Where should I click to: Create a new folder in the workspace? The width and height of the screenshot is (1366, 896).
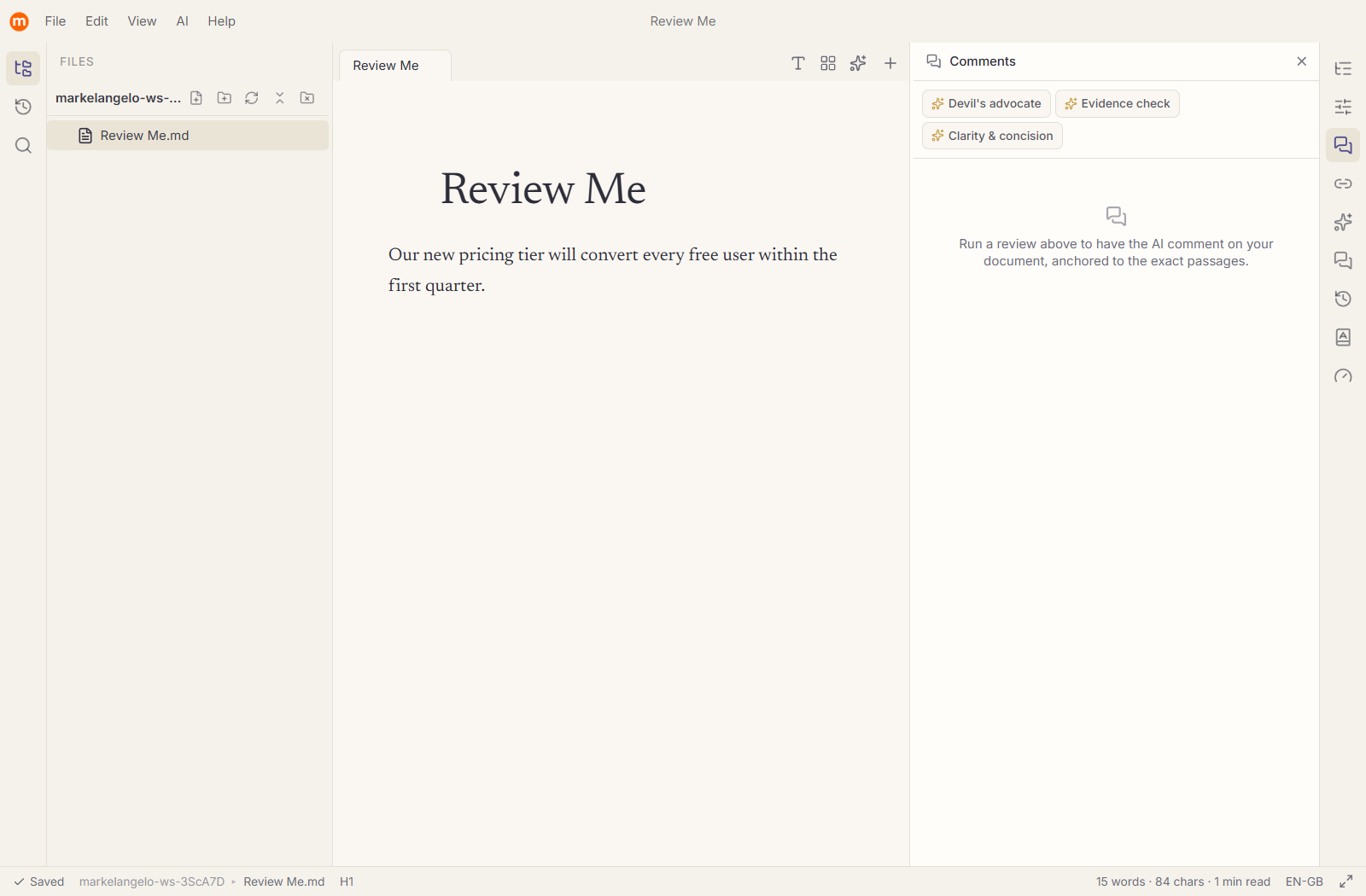coord(225,98)
